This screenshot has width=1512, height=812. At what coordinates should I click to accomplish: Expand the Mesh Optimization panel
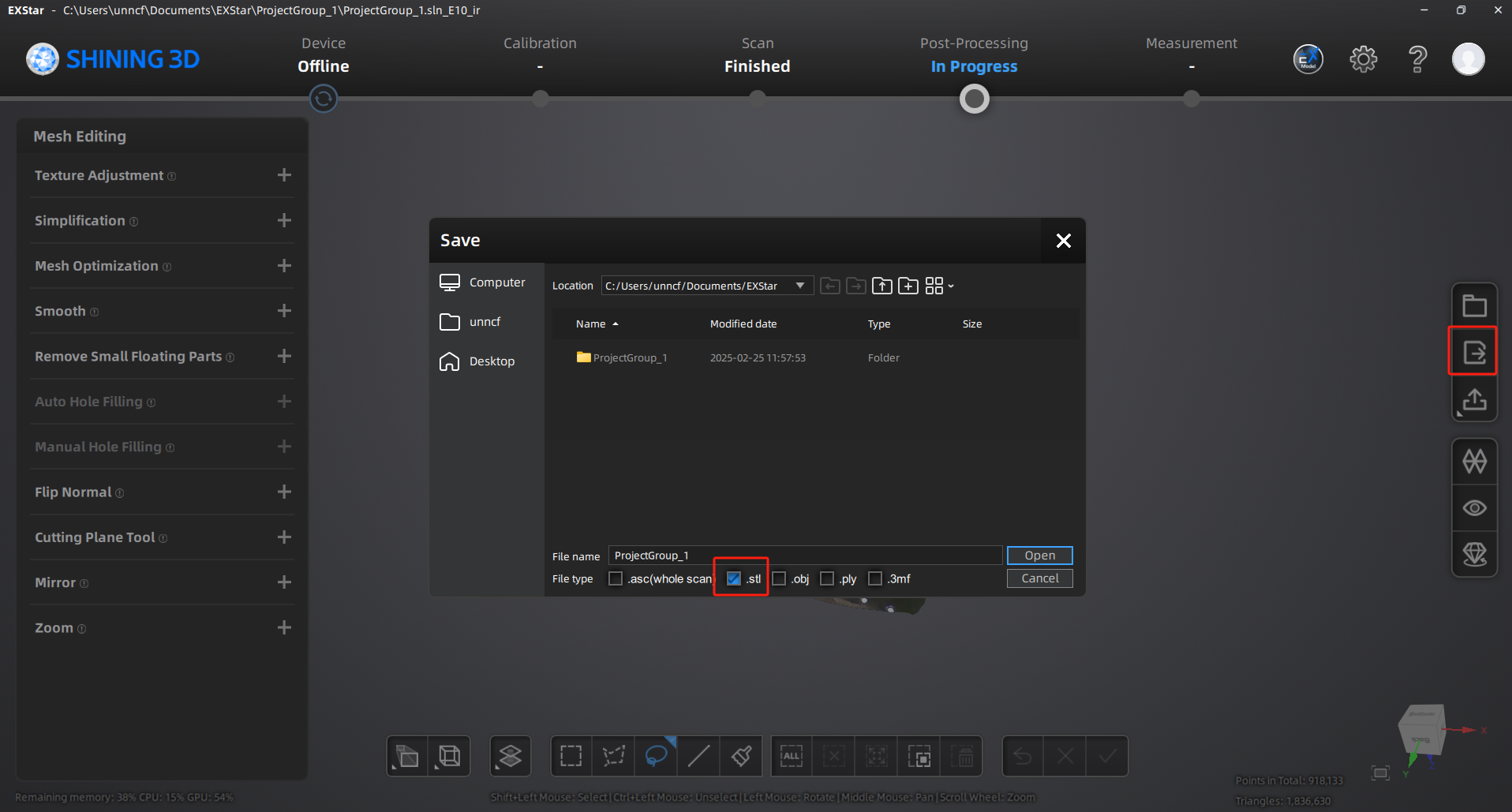(x=284, y=266)
